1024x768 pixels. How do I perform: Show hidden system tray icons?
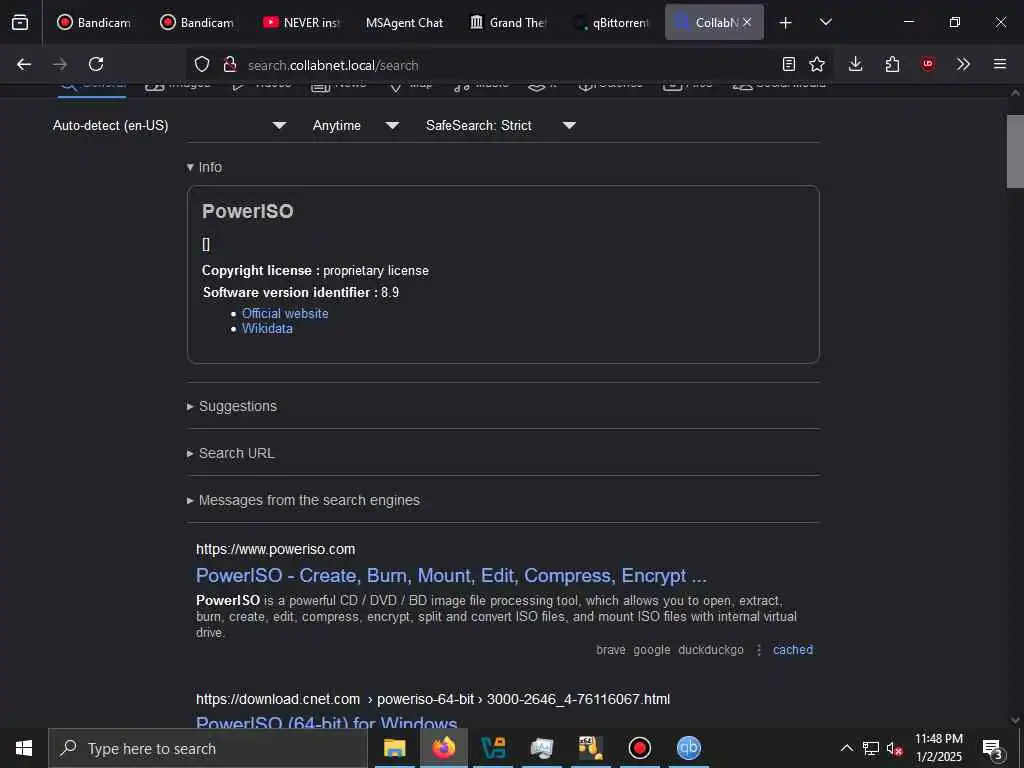tap(846, 748)
